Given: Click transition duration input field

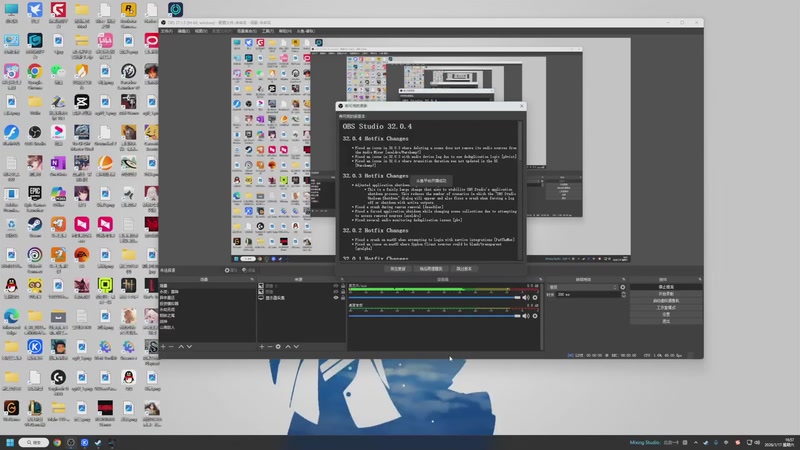Looking at the screenshot, I should click(x=588, y=294).
